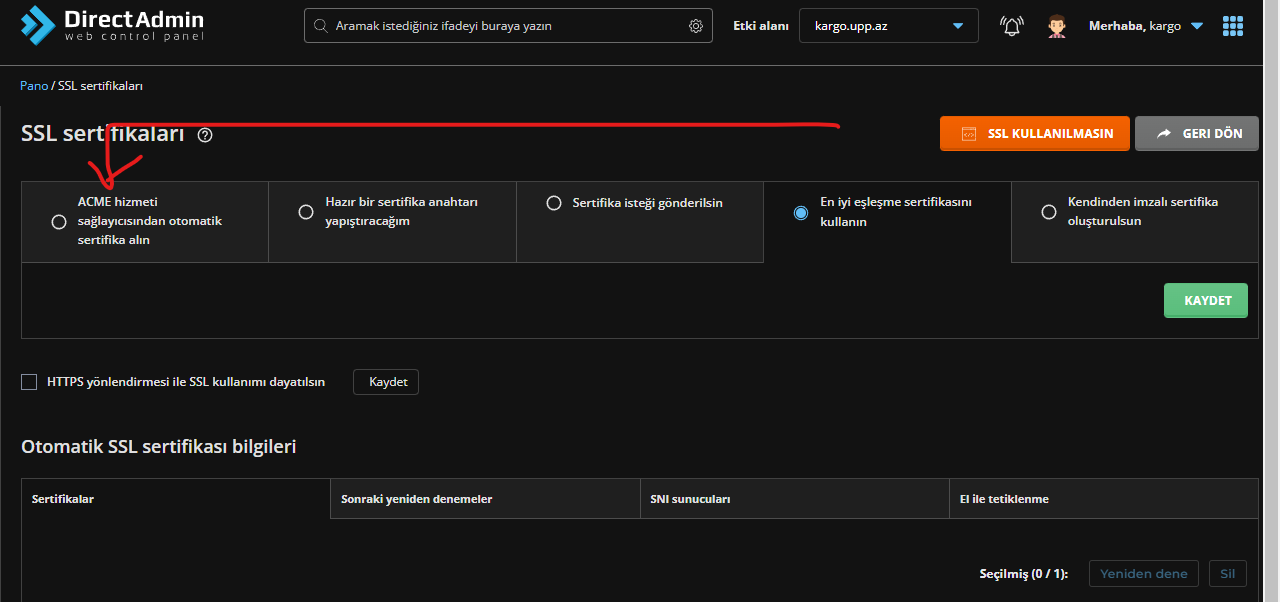The image size is (1280, 602).
Task: Click the magnifier search icon
Action: [321, 26]
